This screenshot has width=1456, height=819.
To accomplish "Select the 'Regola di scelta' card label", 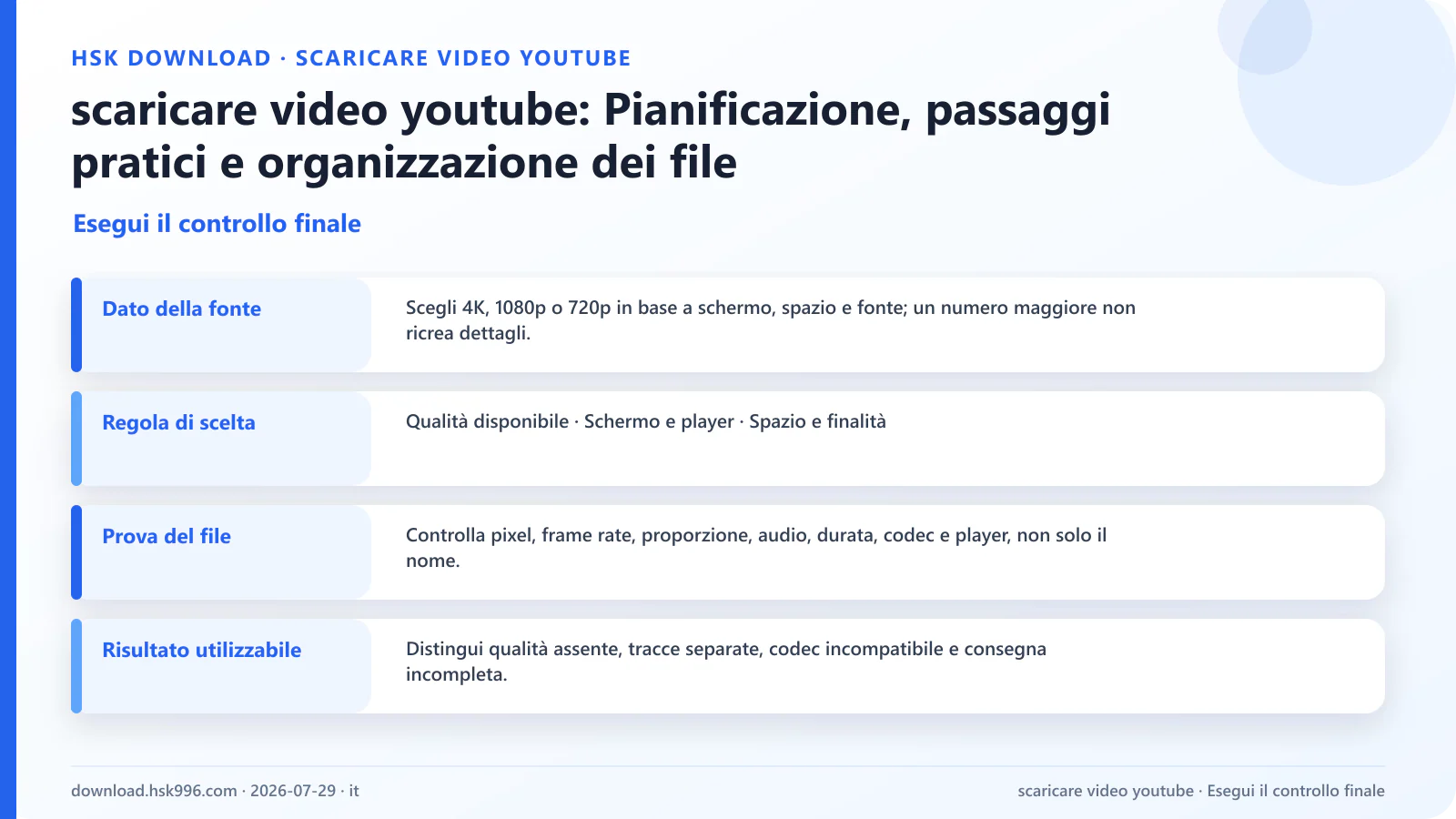I will [x=178, y=422].
